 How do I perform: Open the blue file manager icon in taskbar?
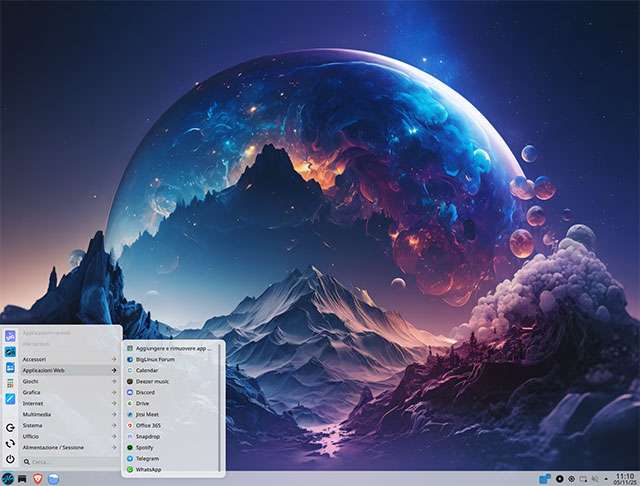coord(53,479)
